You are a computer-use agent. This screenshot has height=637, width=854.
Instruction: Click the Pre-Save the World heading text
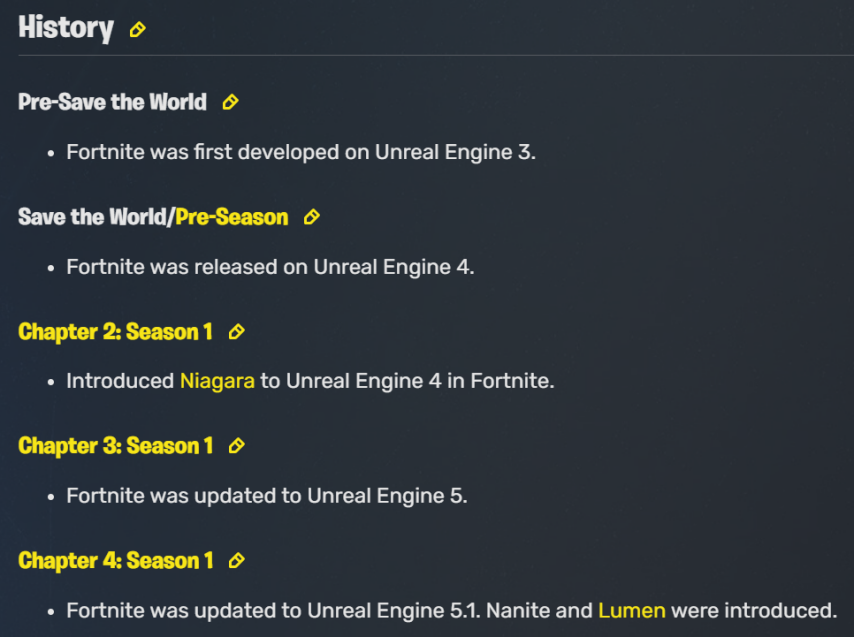pos(112,102)
